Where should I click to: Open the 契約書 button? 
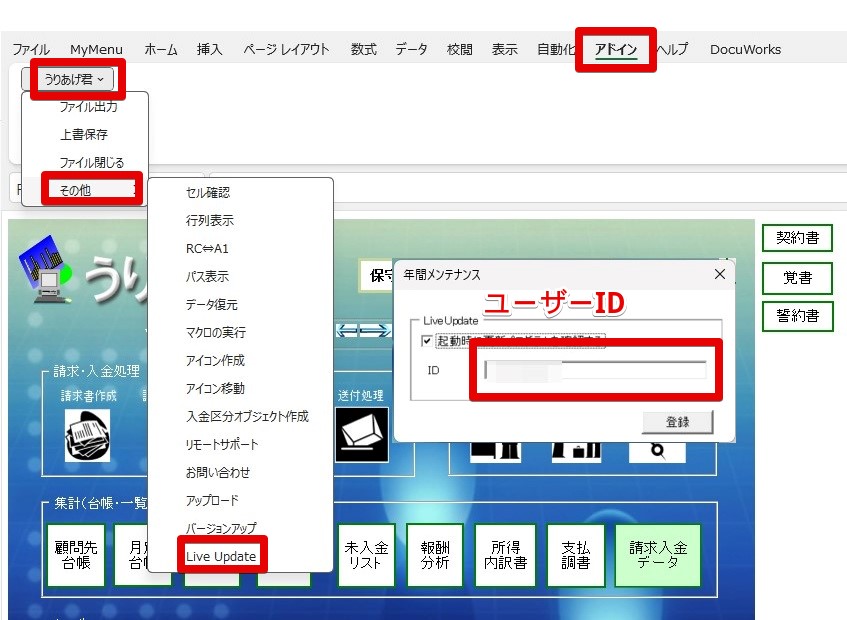pyautogui.click(x=797, y=238)
